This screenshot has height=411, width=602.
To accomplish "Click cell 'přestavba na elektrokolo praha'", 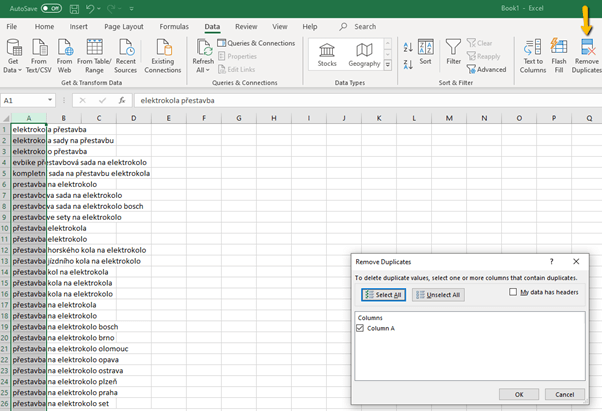I will [29, 393].
